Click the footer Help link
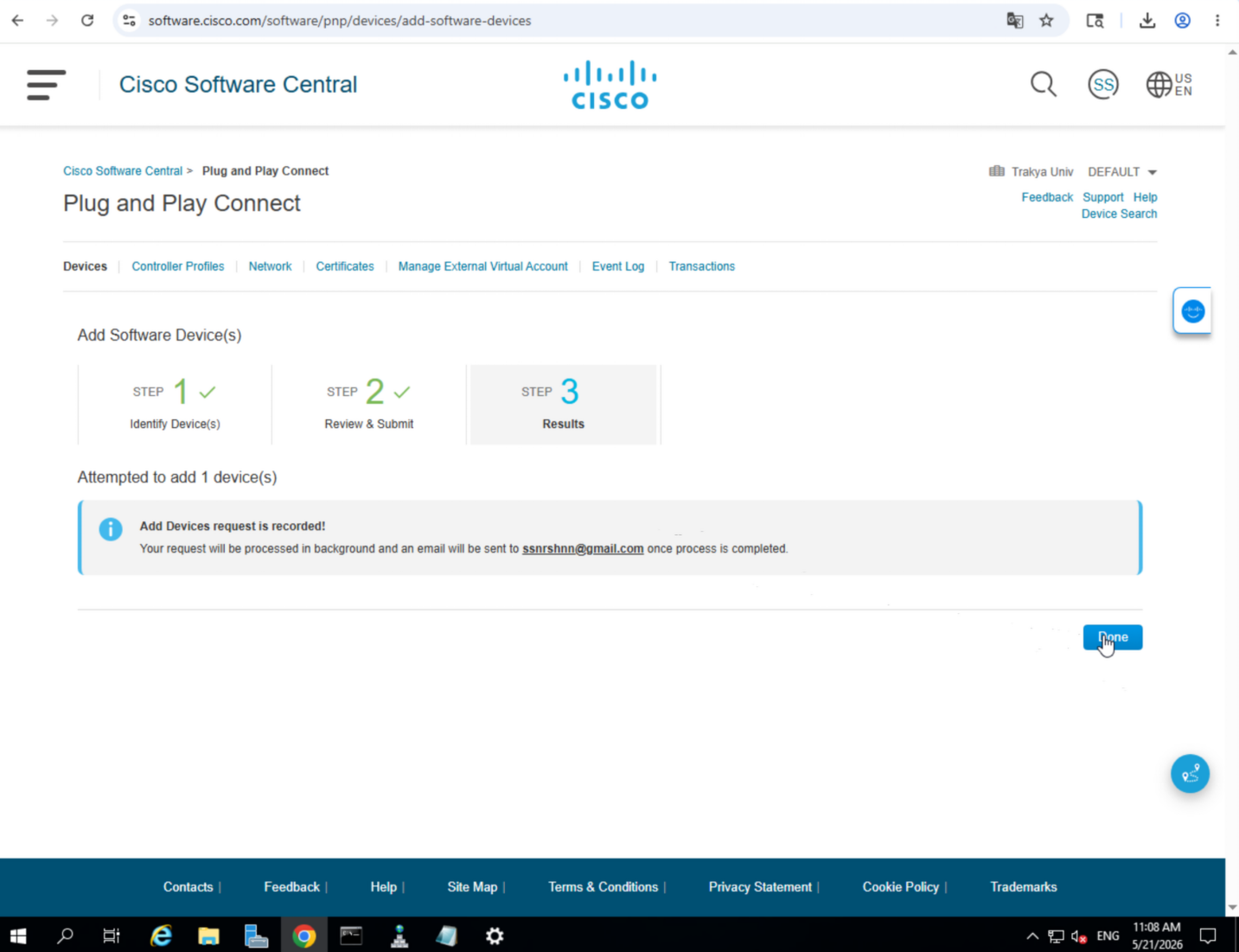Screen dimensions: 1239x952 tap(383, 887)
